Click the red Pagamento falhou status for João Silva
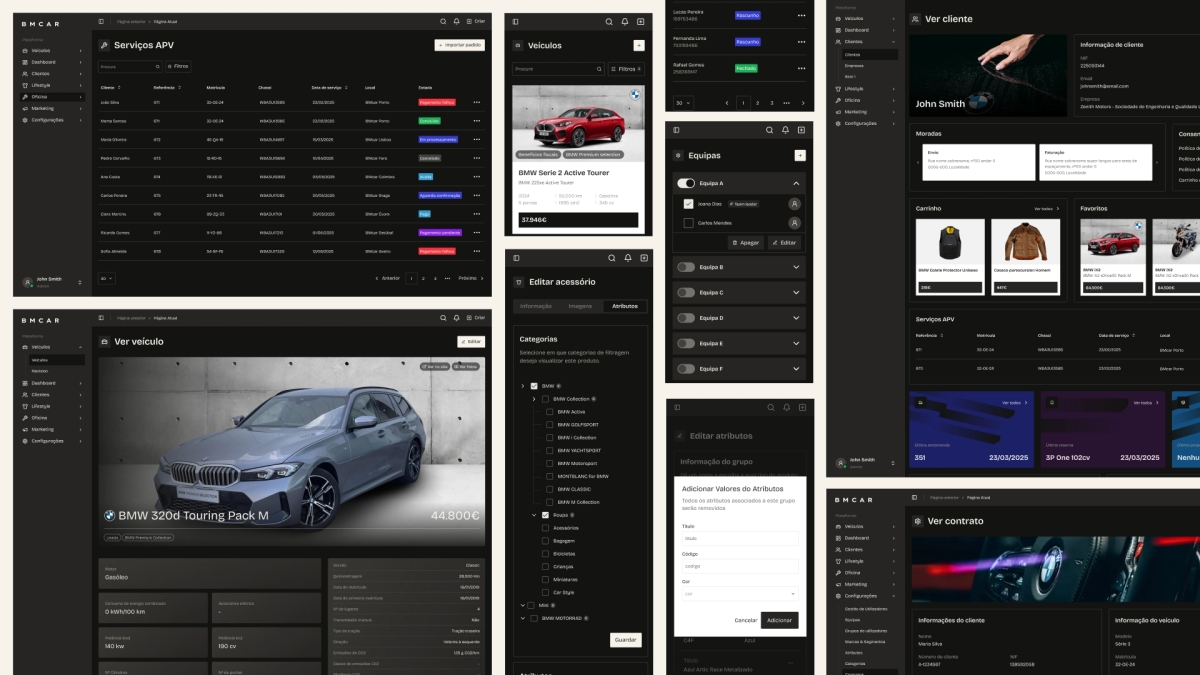Screen dimensions: 1200x675 (437, 102)
